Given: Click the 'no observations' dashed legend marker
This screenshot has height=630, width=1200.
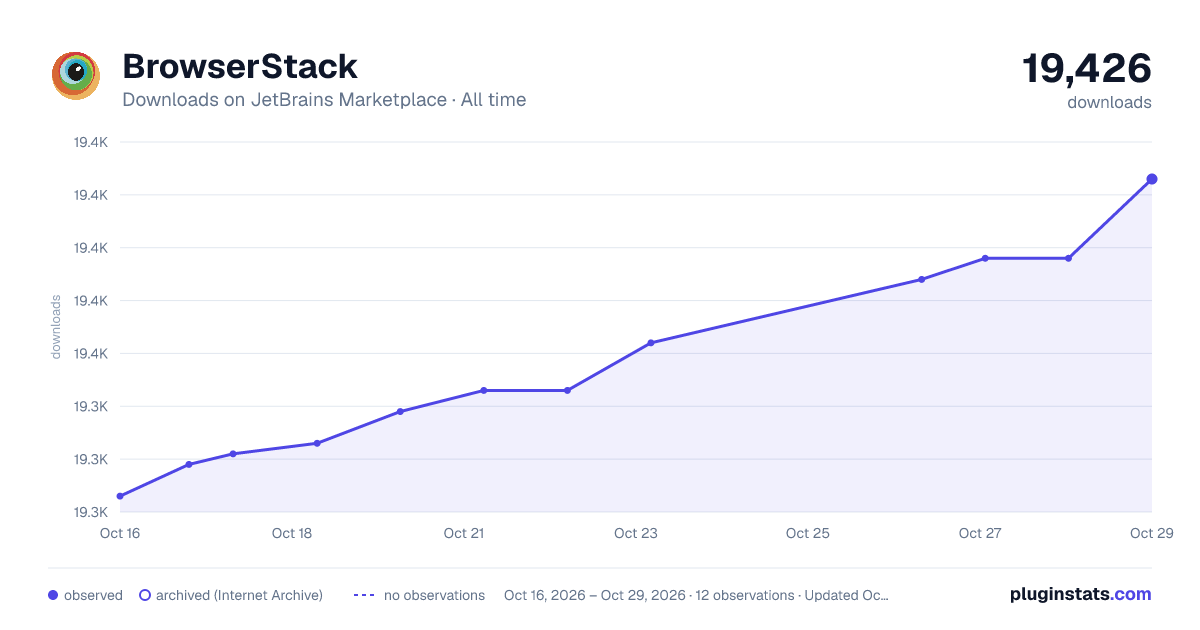Looking at the screenshot, I should (x=364, y=595).
